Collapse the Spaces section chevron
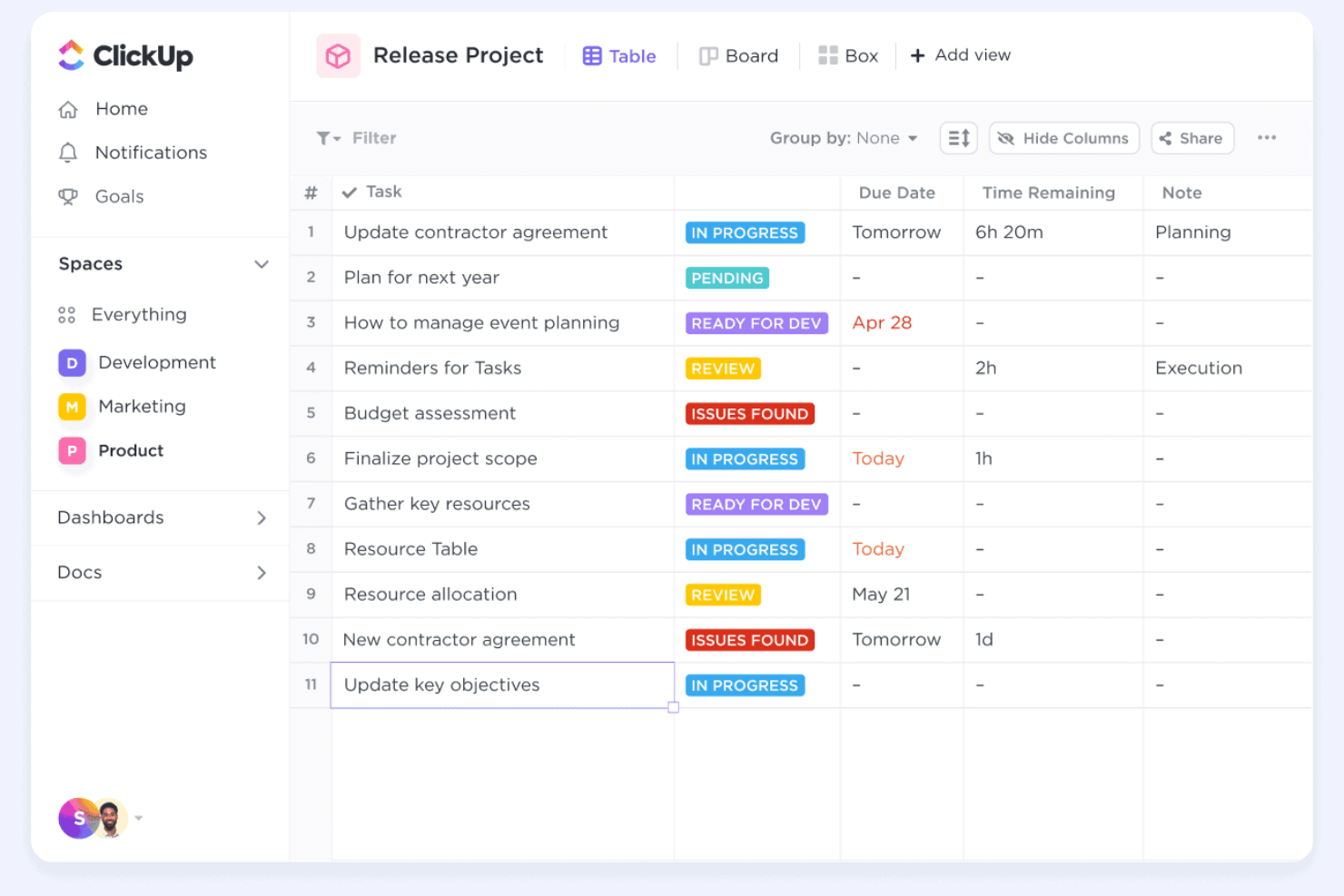Screen dimensions: 1344x896 262,264
